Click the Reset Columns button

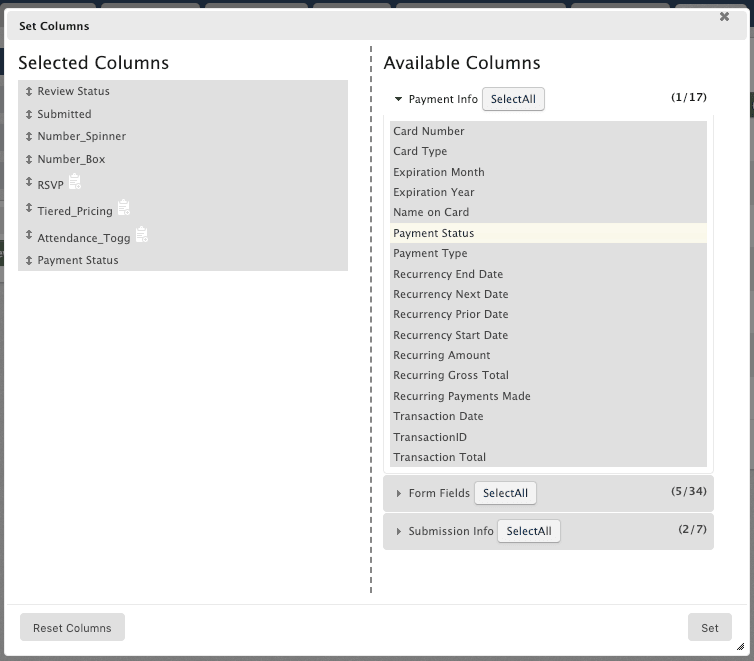tap(72, 628)
